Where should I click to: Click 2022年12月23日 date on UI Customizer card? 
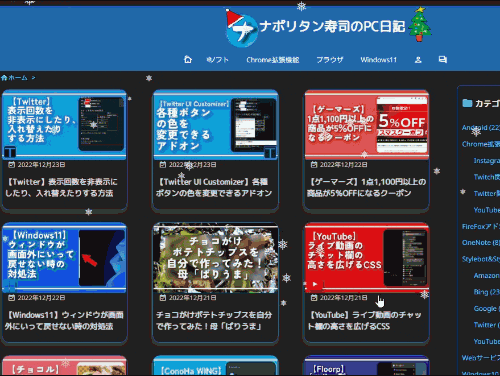click(x=192, y=165)
